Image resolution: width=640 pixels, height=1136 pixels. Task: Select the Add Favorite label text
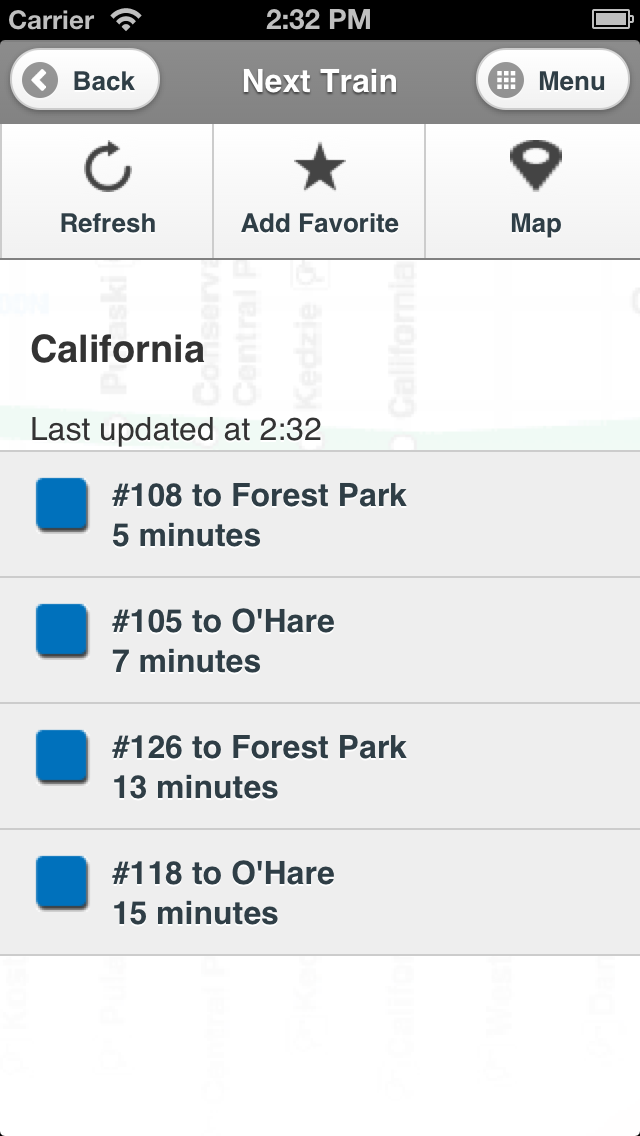(x=319, y=223)
